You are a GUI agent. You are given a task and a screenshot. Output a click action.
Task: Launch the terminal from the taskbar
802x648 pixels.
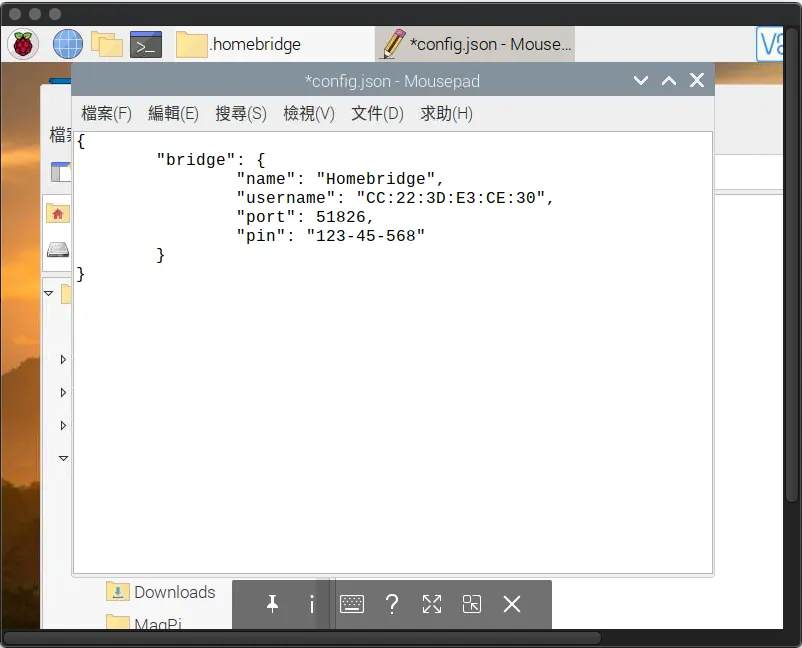(x=146, y=44)
